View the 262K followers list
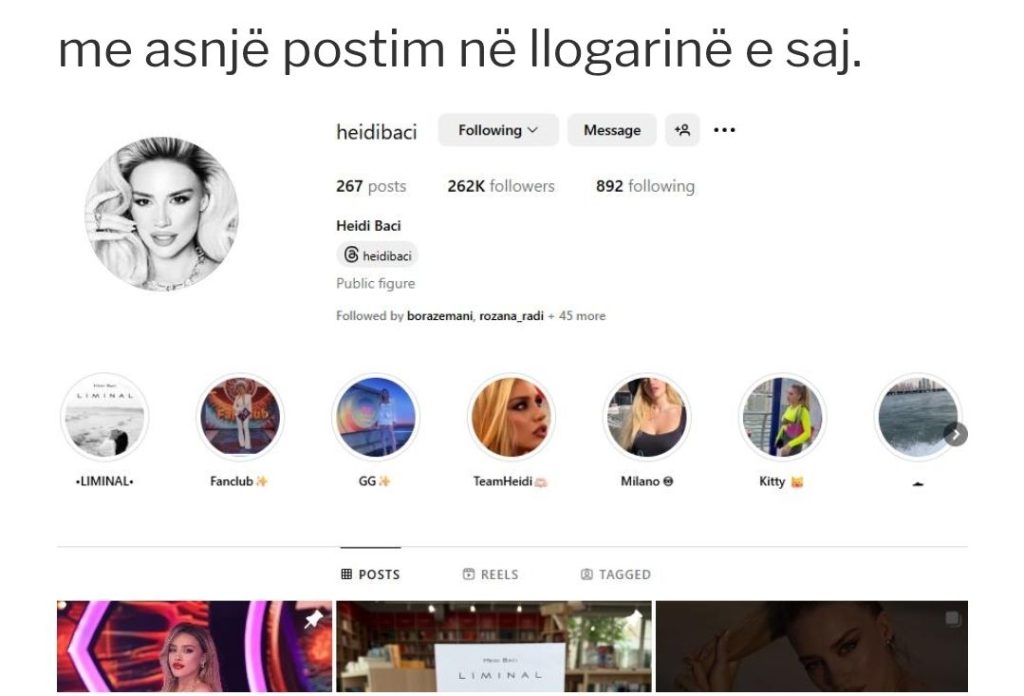 point(501,186)
